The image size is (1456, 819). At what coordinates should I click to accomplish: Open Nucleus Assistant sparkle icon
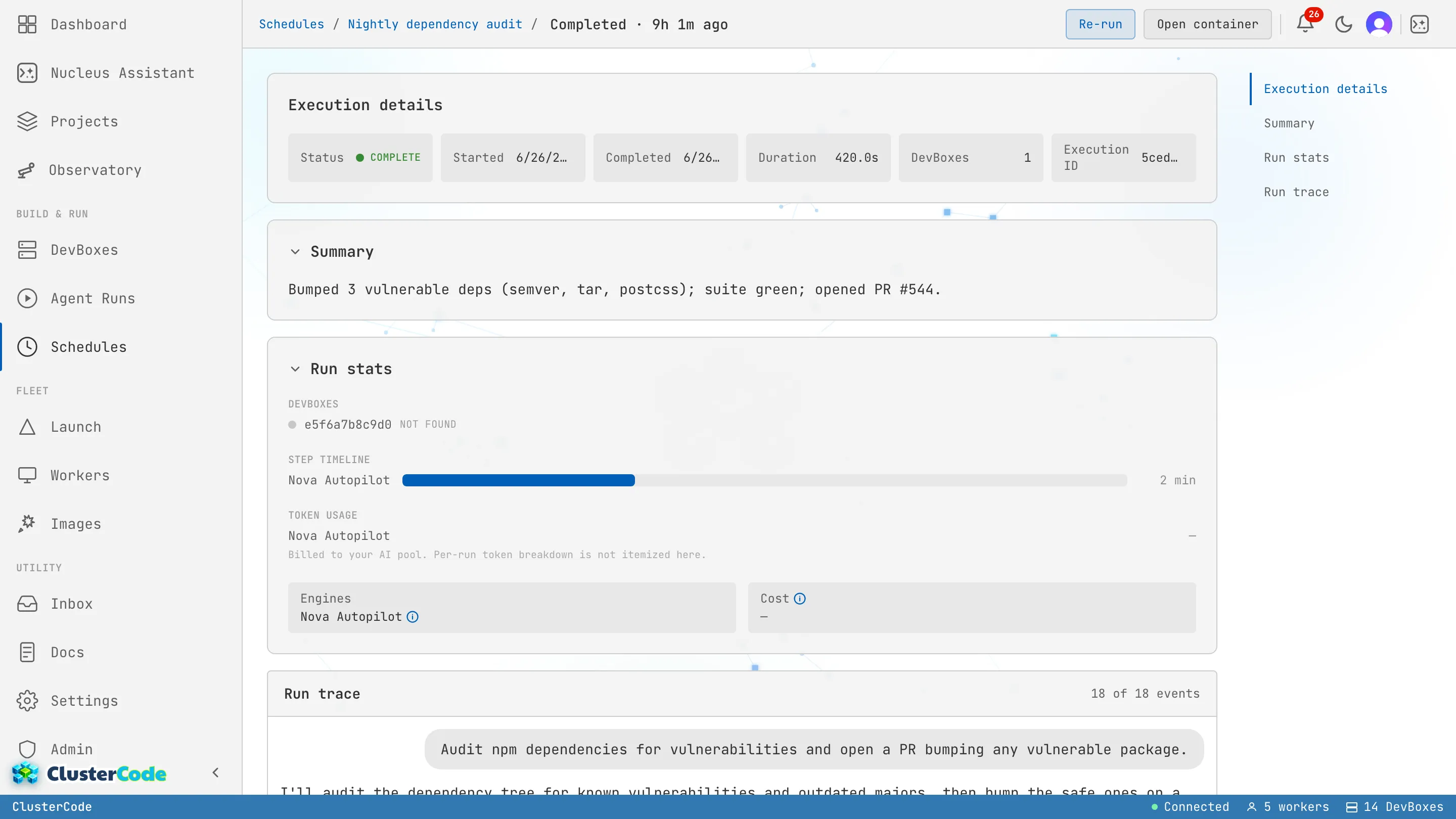pyautogui.click(x=27, y=73)
